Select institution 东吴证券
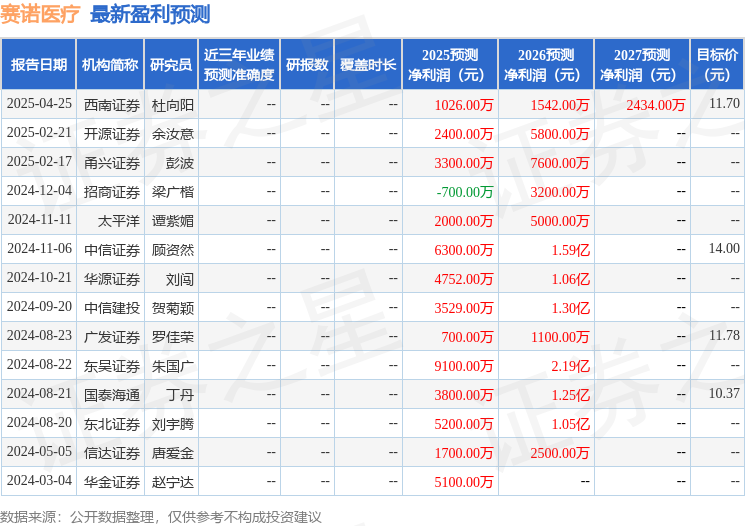This screenshot has width=745, height=526. point(112,366)
